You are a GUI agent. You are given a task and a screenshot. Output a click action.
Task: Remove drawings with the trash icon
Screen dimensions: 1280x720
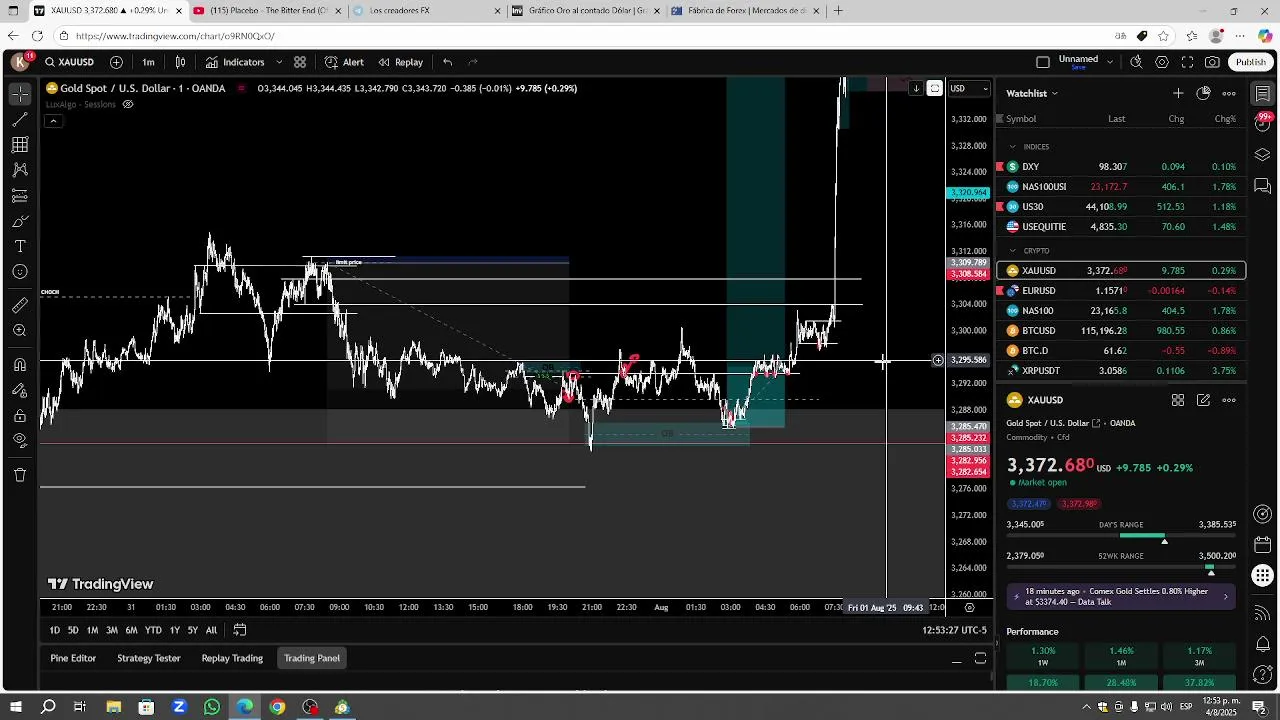(20, 475)
